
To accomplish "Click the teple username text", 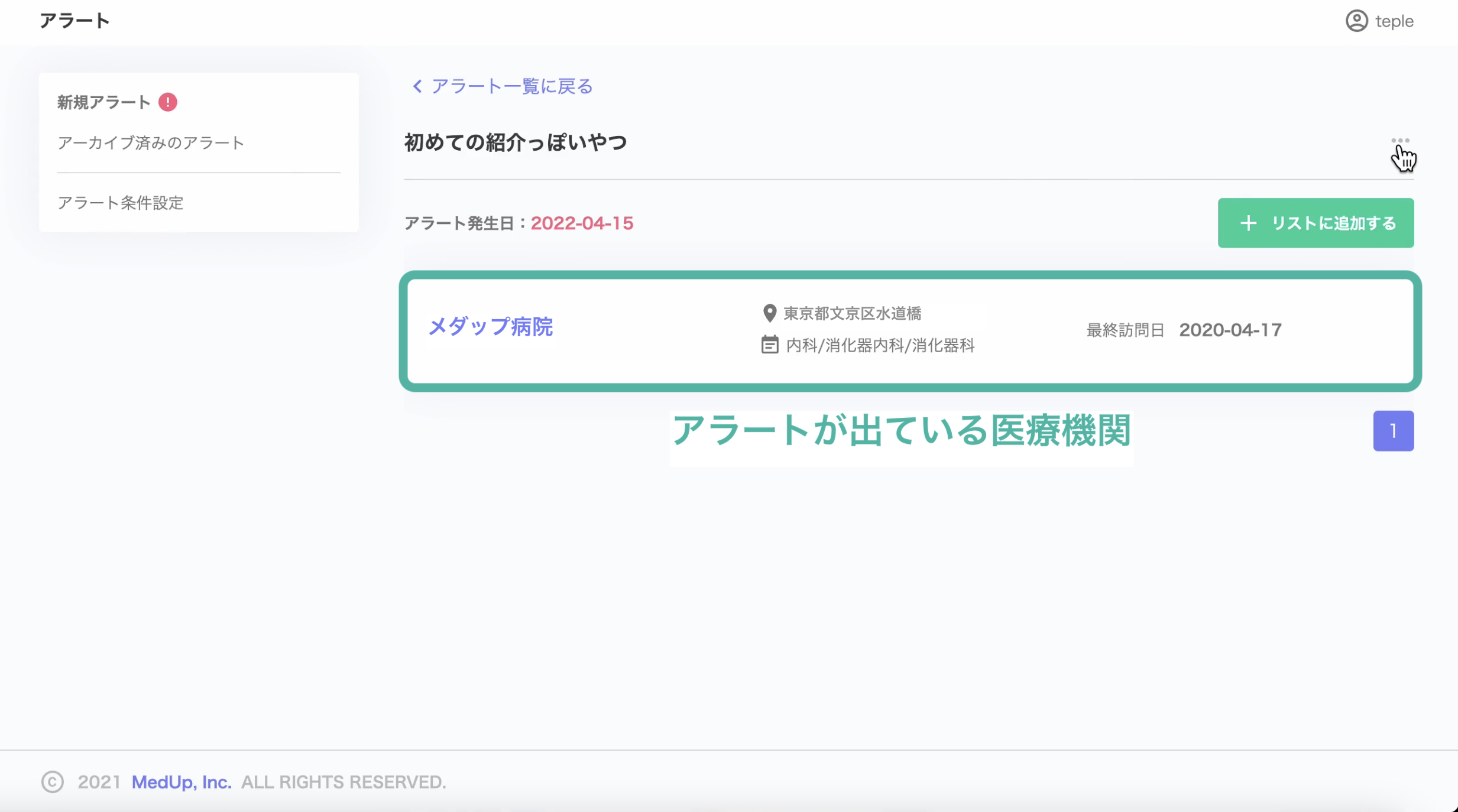I will pyautogui.click(x=1394, y=22).
